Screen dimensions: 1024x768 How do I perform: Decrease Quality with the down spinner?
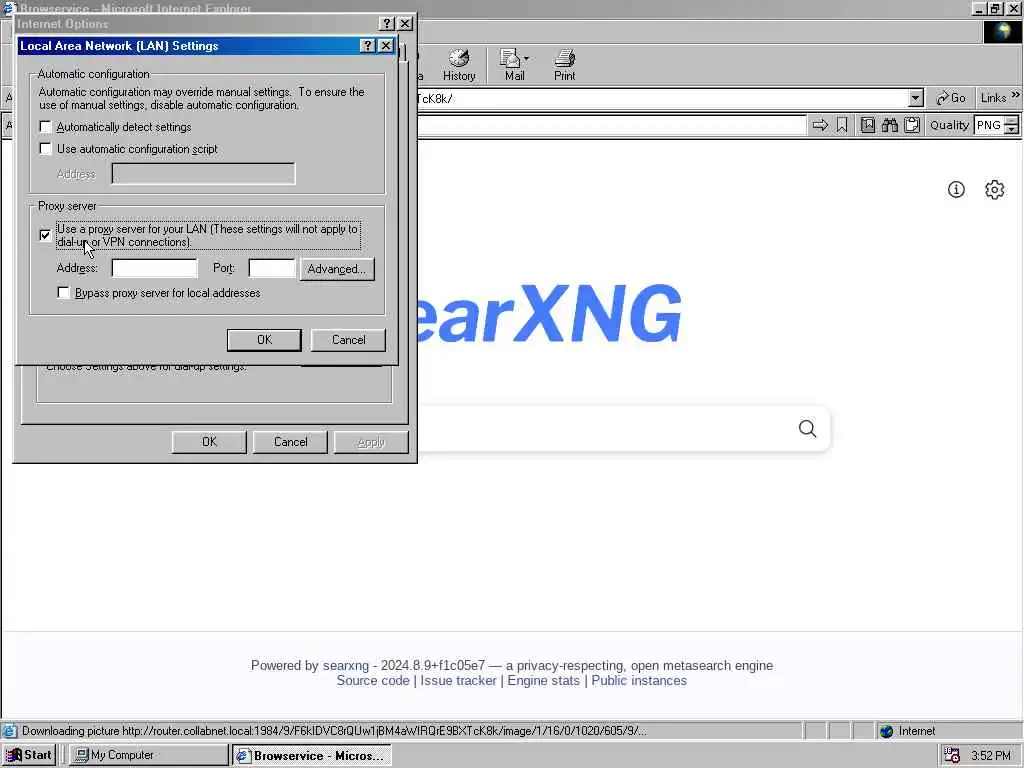[1012, 130]
